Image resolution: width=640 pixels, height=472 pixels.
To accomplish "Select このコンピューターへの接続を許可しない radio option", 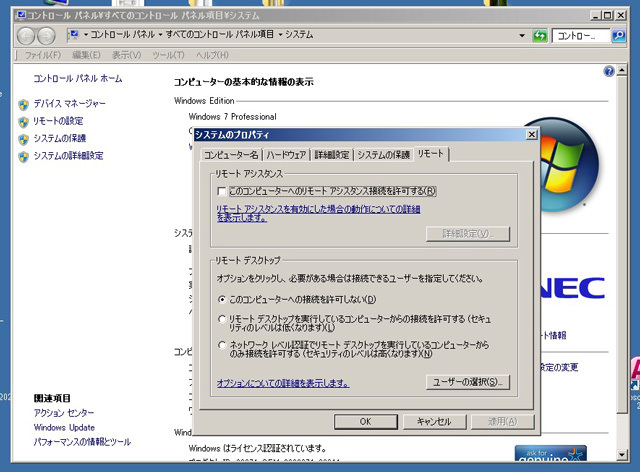I will 222,299.
